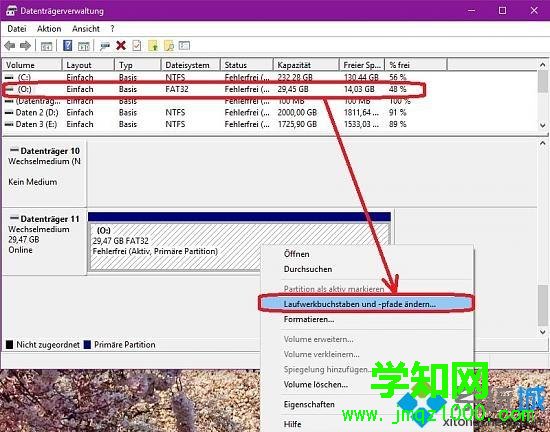Click the drive icon in the Daten 3 (E:) row
This screenshot has height=432, width=550.
pyautogui.click(x=9, y=124)
